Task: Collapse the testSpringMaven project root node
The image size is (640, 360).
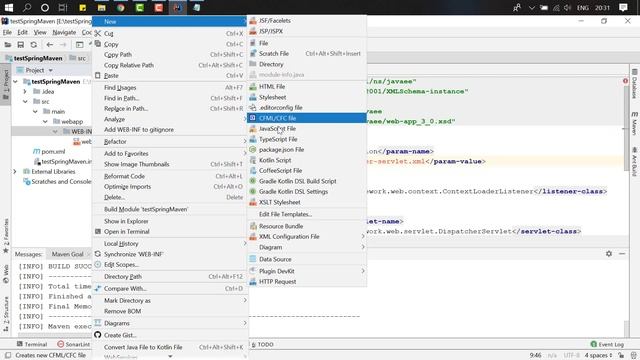Action: pos(16,82)
